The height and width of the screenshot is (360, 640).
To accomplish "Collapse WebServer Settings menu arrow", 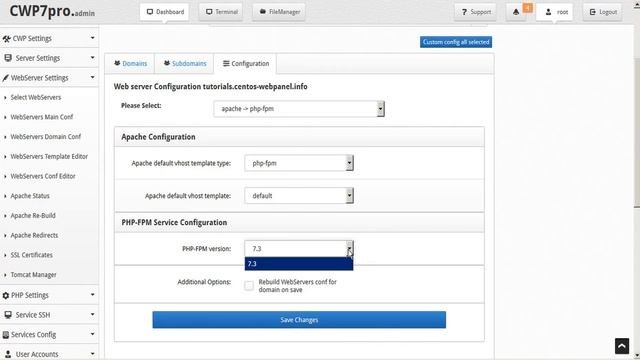I will click(x=93, y=77).
